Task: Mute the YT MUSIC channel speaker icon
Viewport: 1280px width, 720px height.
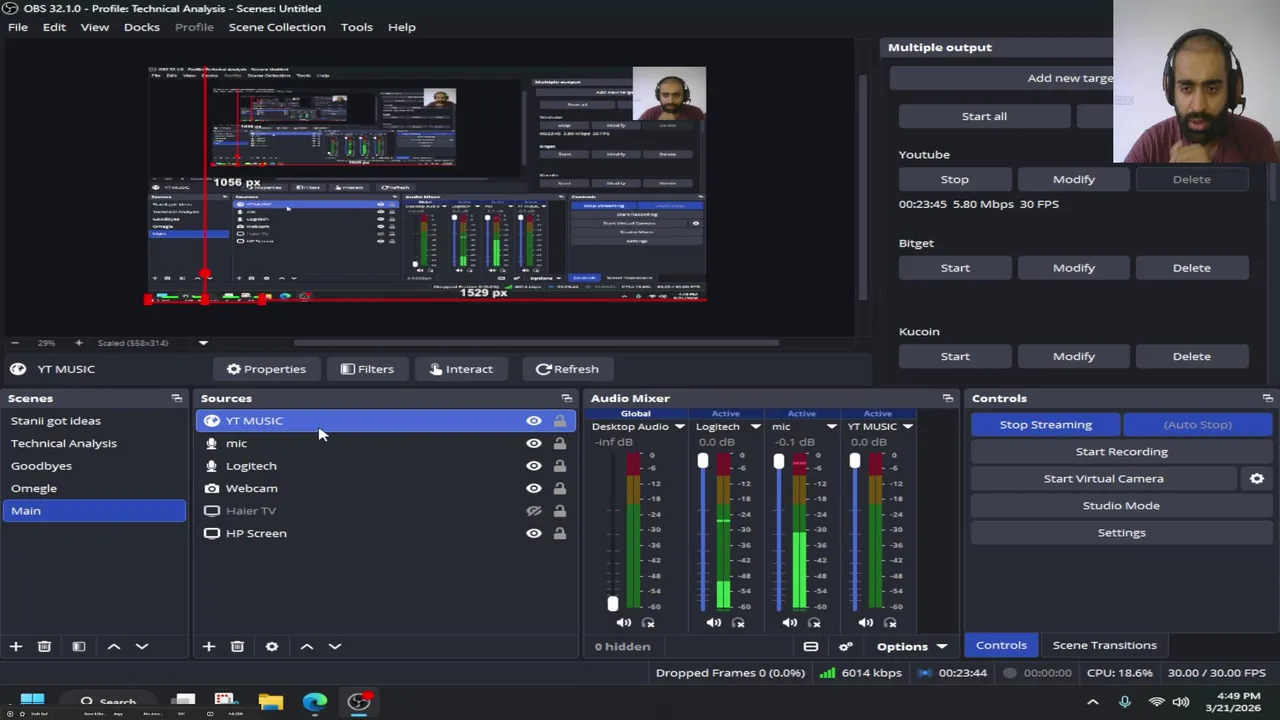Action: 866,623
